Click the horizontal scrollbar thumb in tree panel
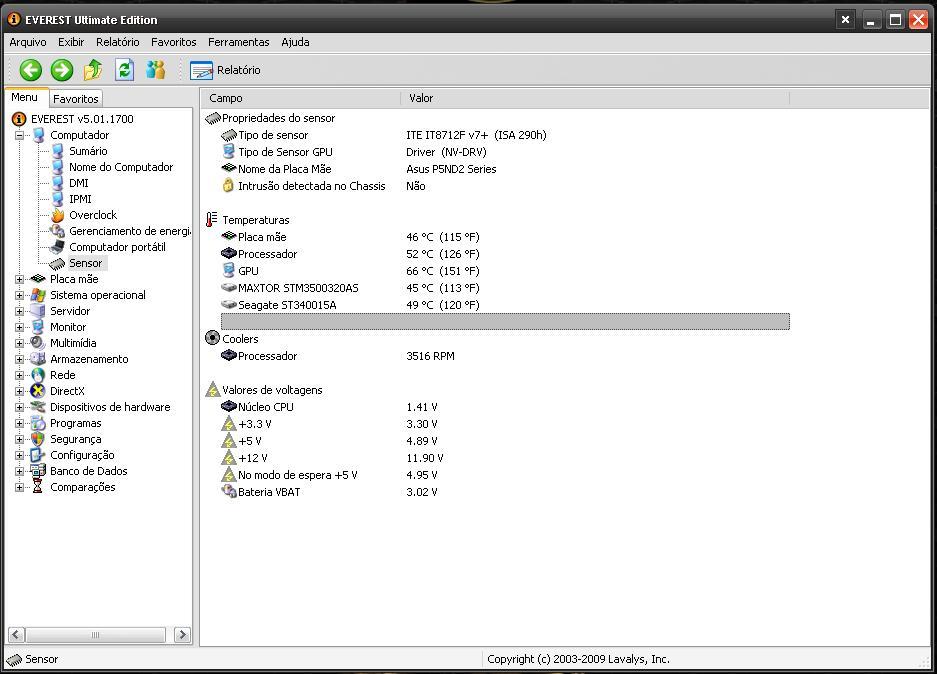This screenshot has width=937, height=674. (96, 635)
